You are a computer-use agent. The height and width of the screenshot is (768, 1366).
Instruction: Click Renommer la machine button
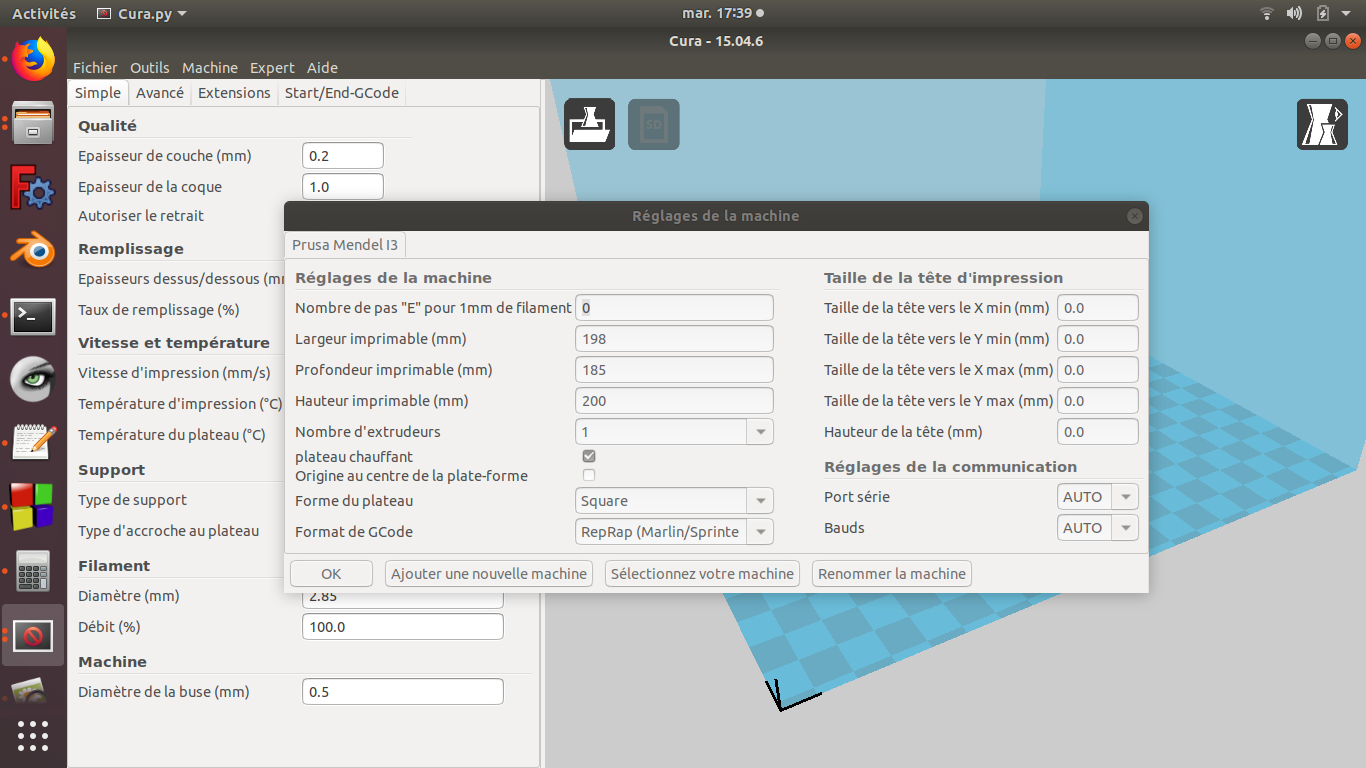pyautogui.click(x=892, y=574)
